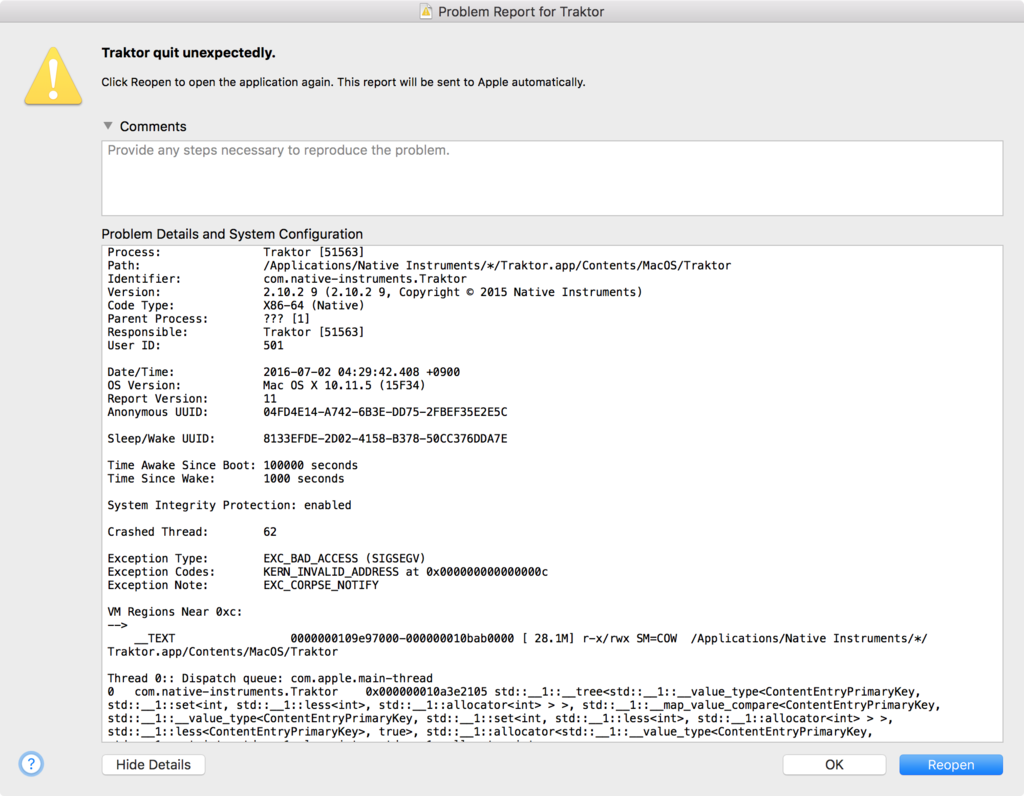Image resolution: width=1024 pixels, height=796 pixels.
Task: Click the title bar document icon
Action: (x=426, y=11)
